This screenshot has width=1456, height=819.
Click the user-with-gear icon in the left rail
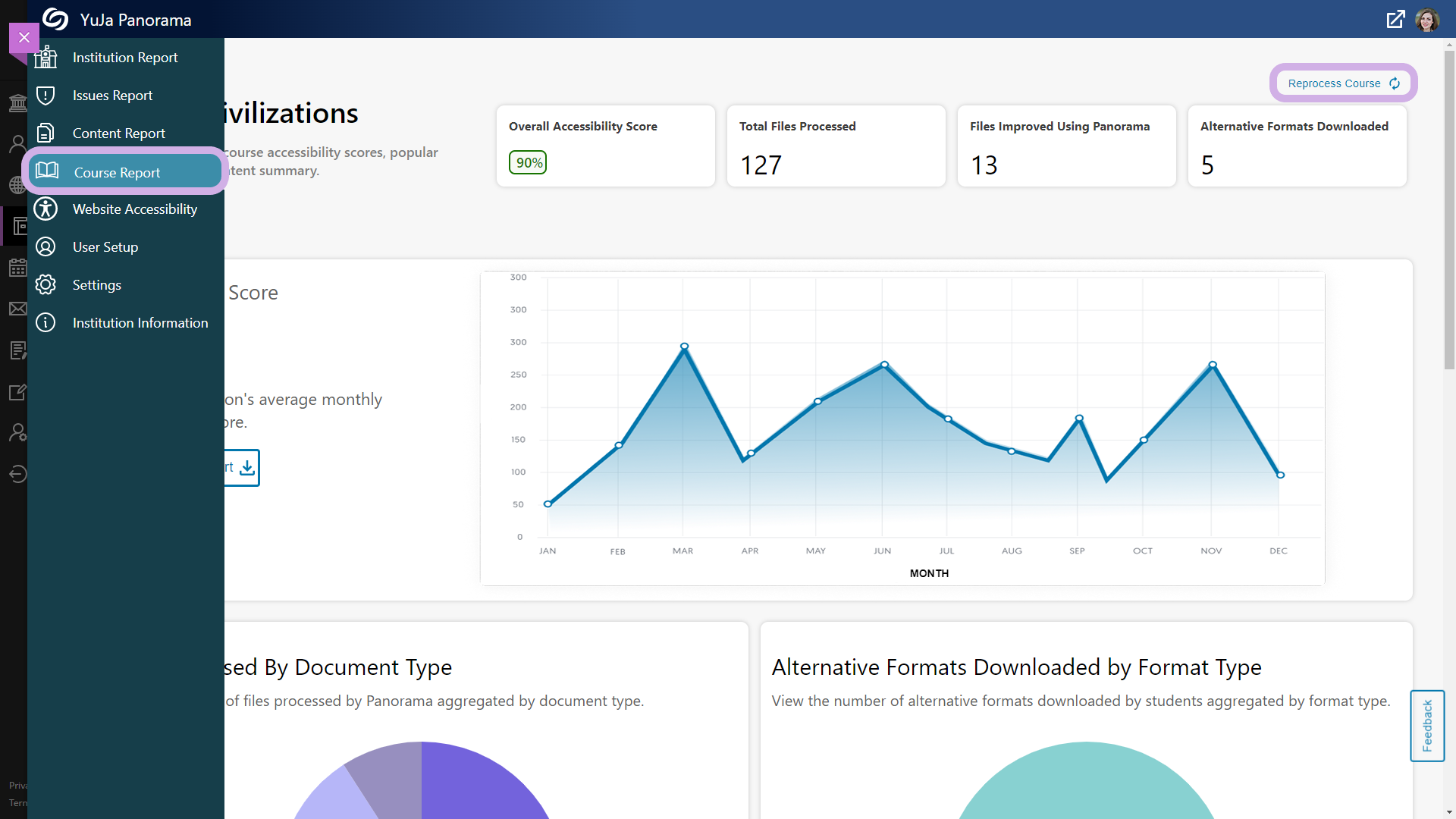tap(18, 432)
